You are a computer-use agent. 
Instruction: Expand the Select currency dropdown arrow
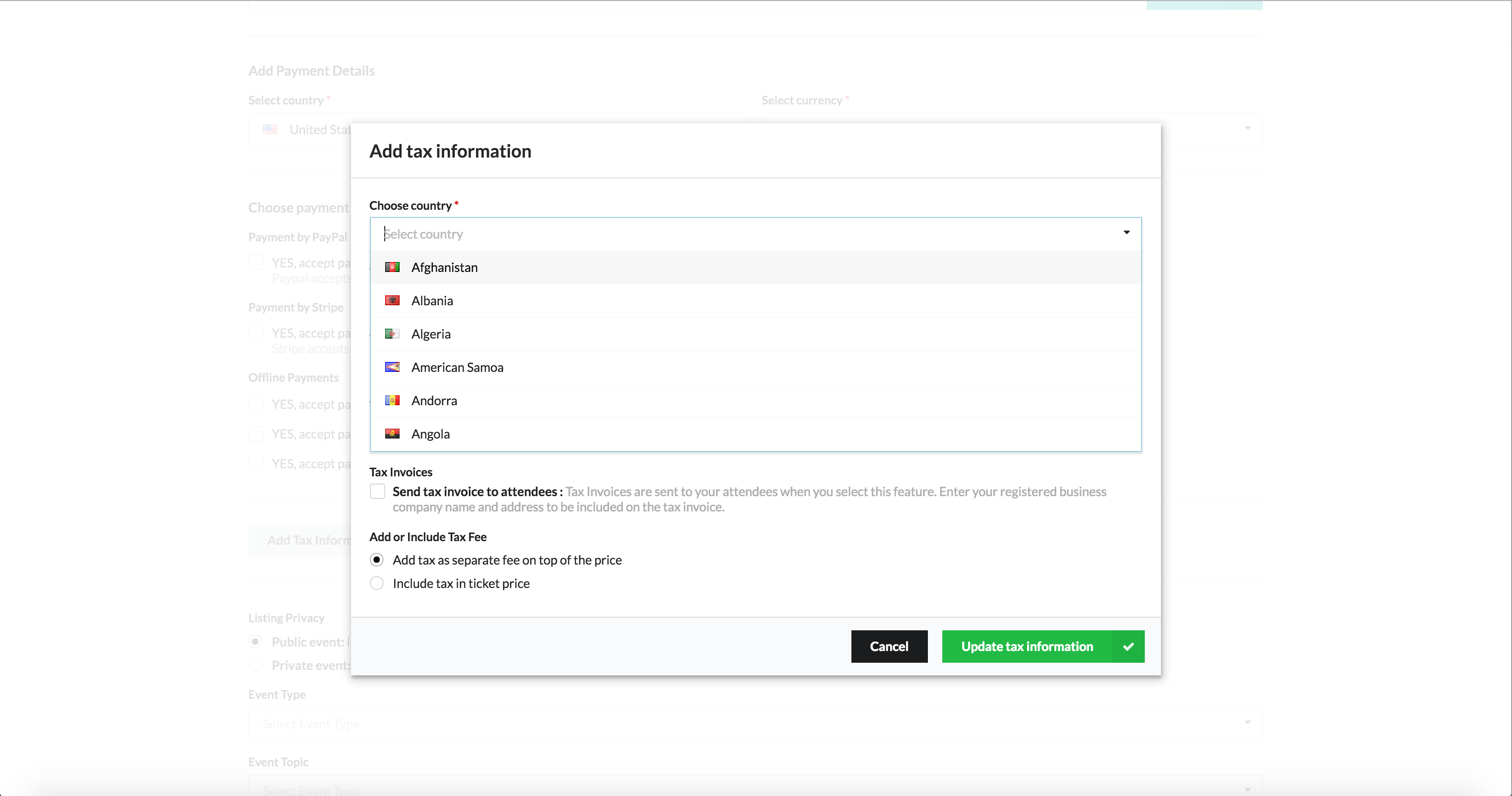pyautogui.click(x=1247, y=128)
